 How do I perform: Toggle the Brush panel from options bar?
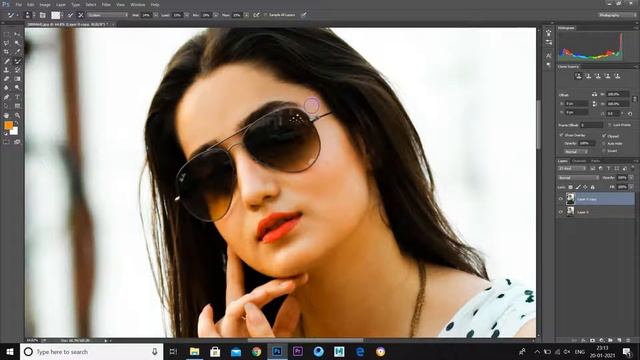[x=42, y=15]
